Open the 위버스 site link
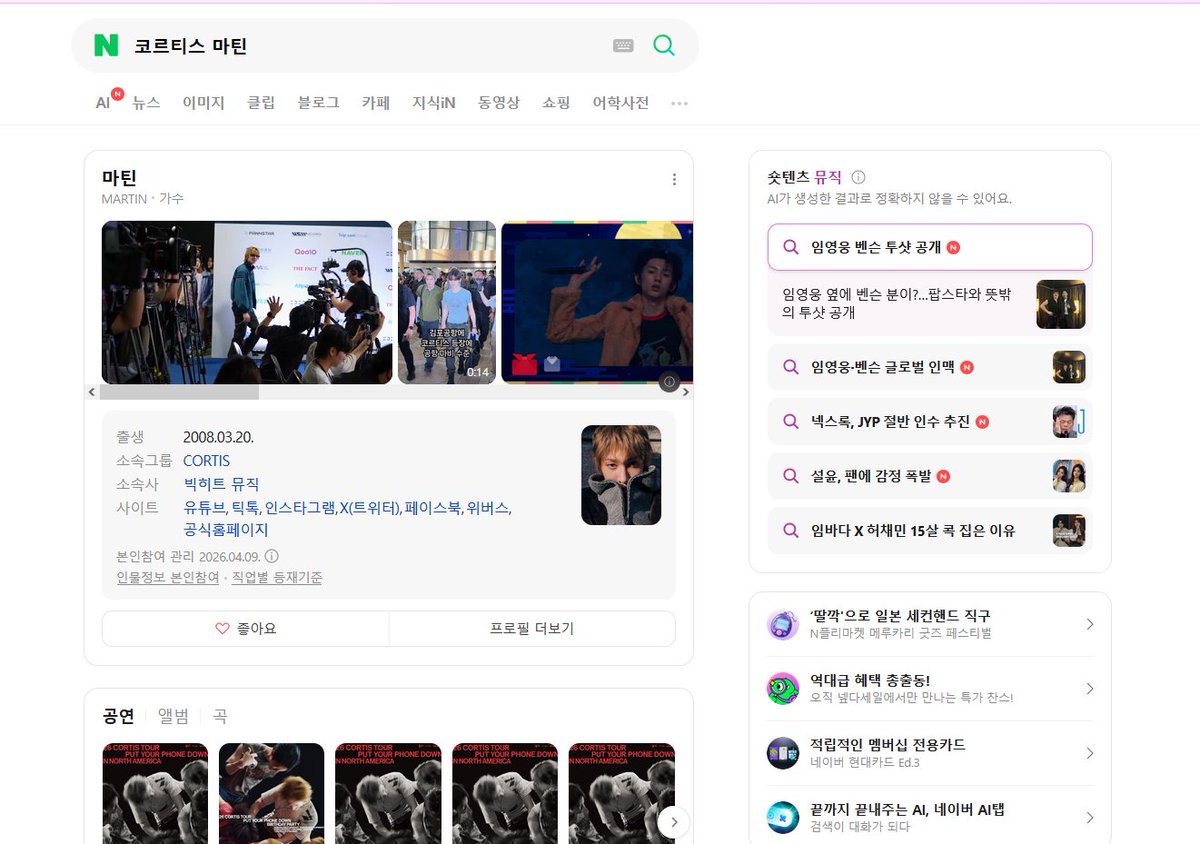 click(x=488, y=508)
